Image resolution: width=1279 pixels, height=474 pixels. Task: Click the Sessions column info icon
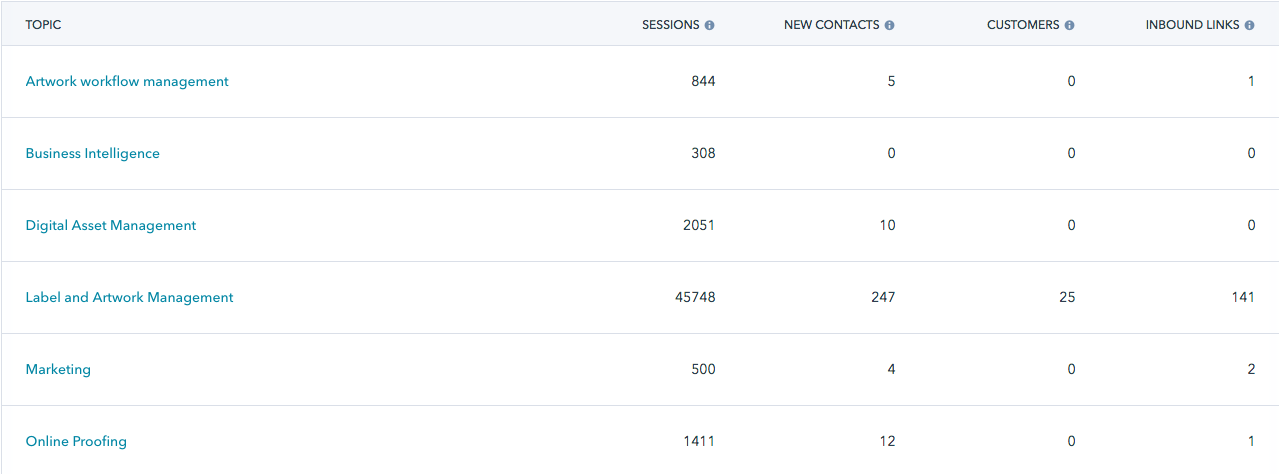709,25
